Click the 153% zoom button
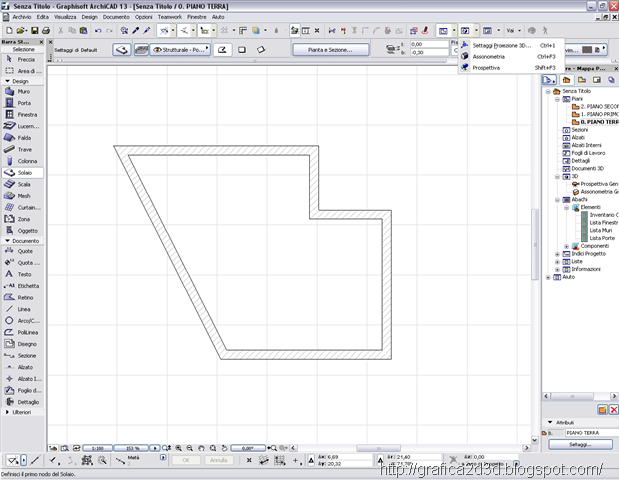619x480 pixels. [133, 448]
